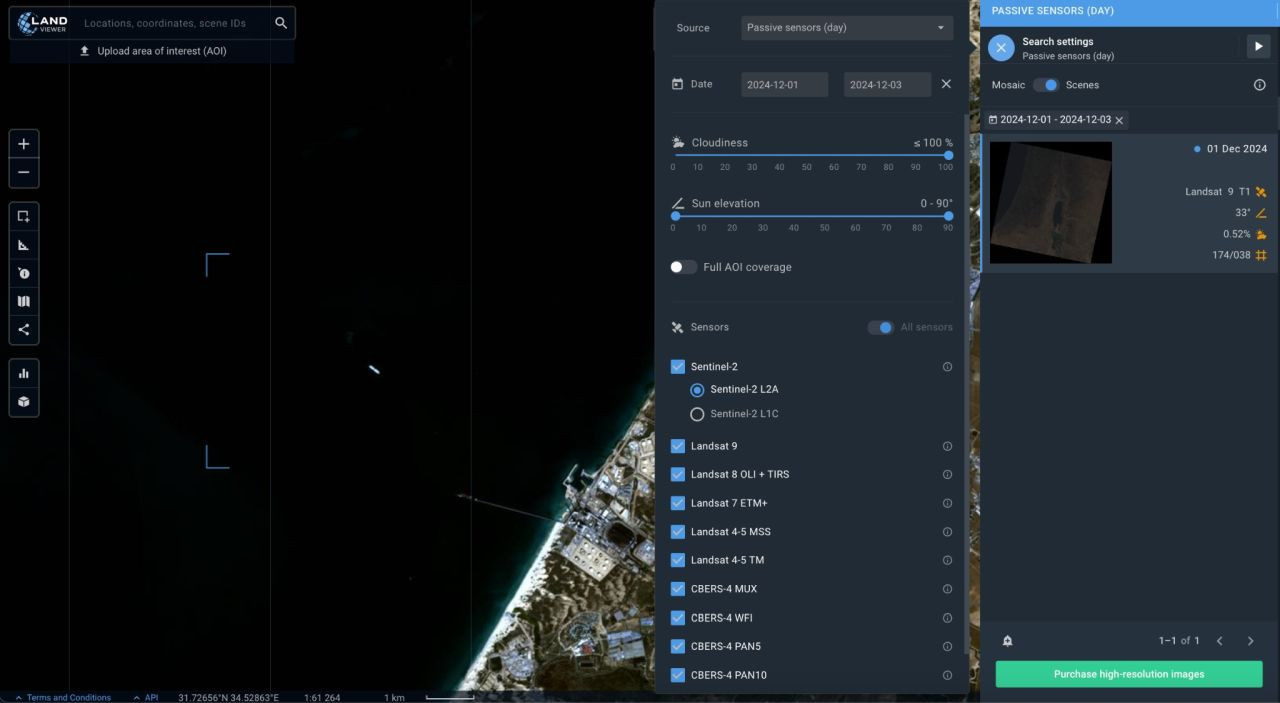
Task: Open the Landsat 9 scene thumbnail
Action: point(1051,203)
